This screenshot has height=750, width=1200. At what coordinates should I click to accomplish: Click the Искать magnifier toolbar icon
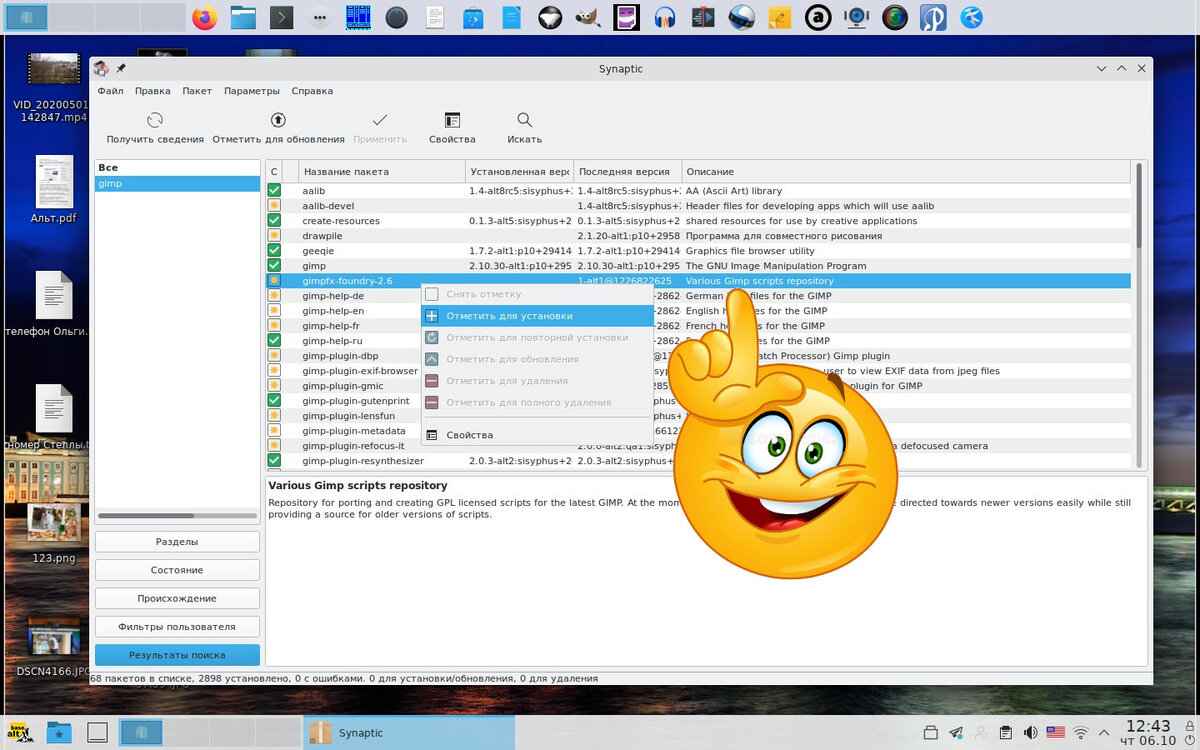click(524, 120)
